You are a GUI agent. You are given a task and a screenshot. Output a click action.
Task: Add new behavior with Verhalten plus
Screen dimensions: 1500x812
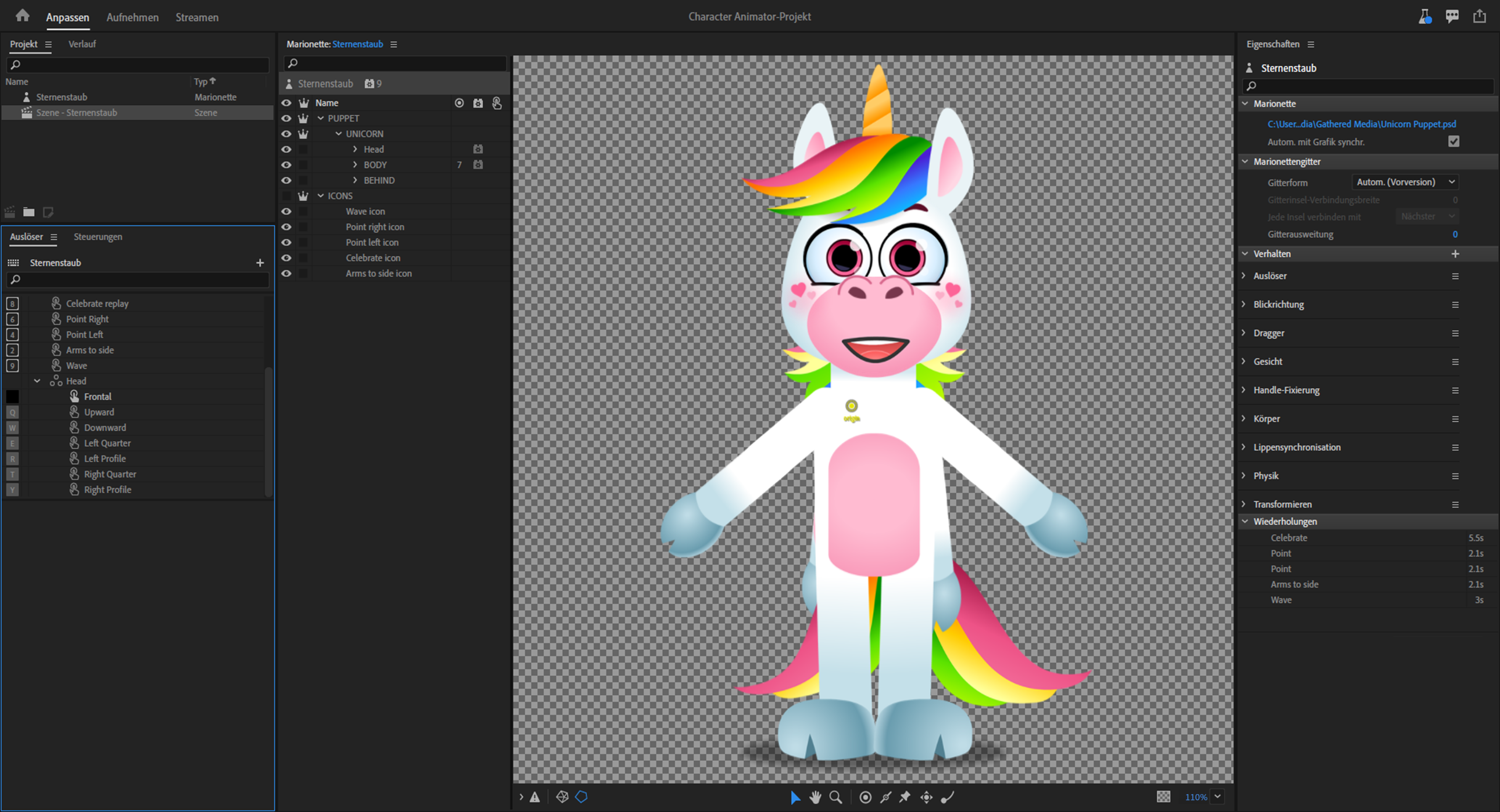[x=1455, y=254]
